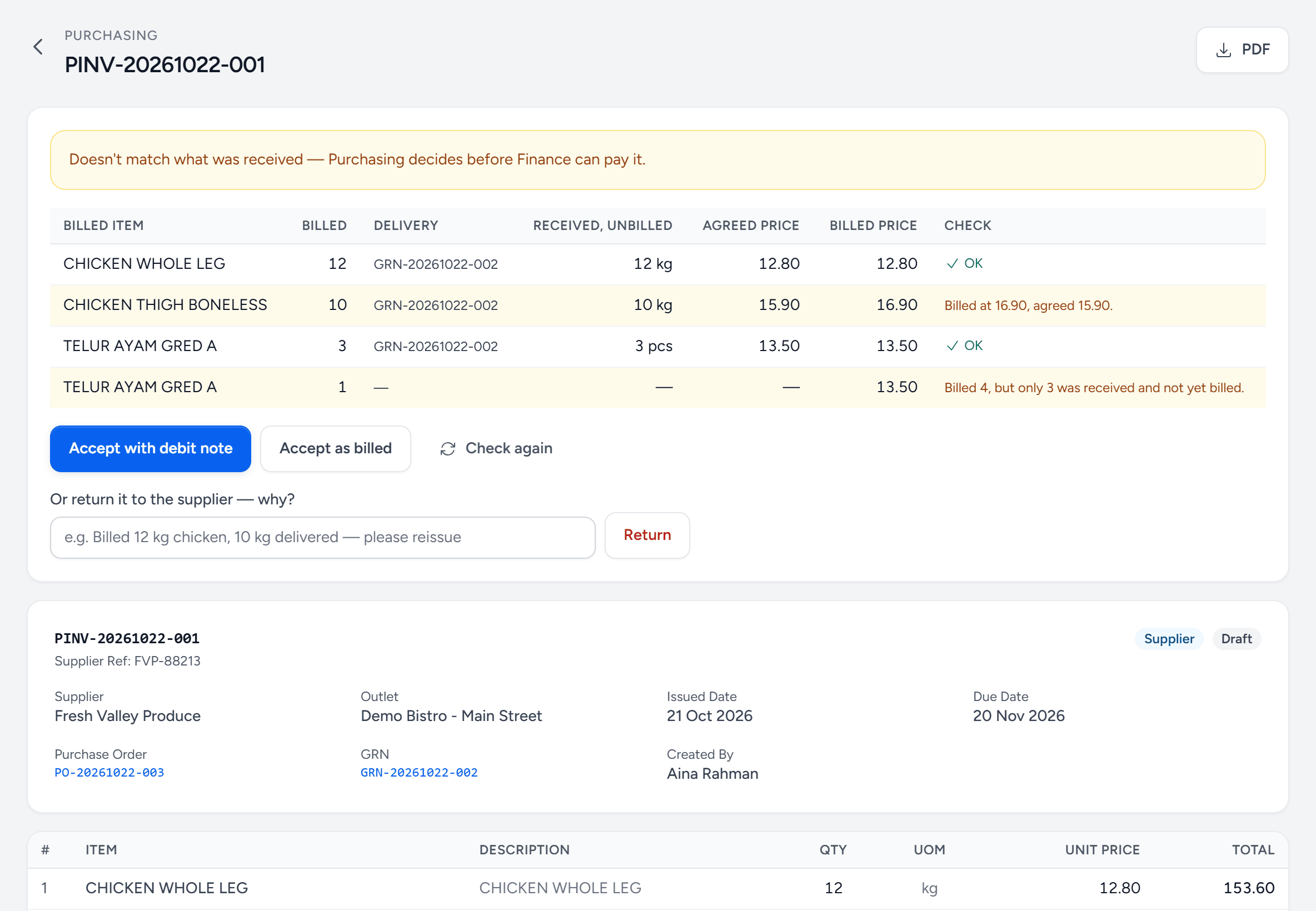
Task: Click delivery GRN for CHICKEN THIGH BONELESS row
Action: click(x=436, y=306)
